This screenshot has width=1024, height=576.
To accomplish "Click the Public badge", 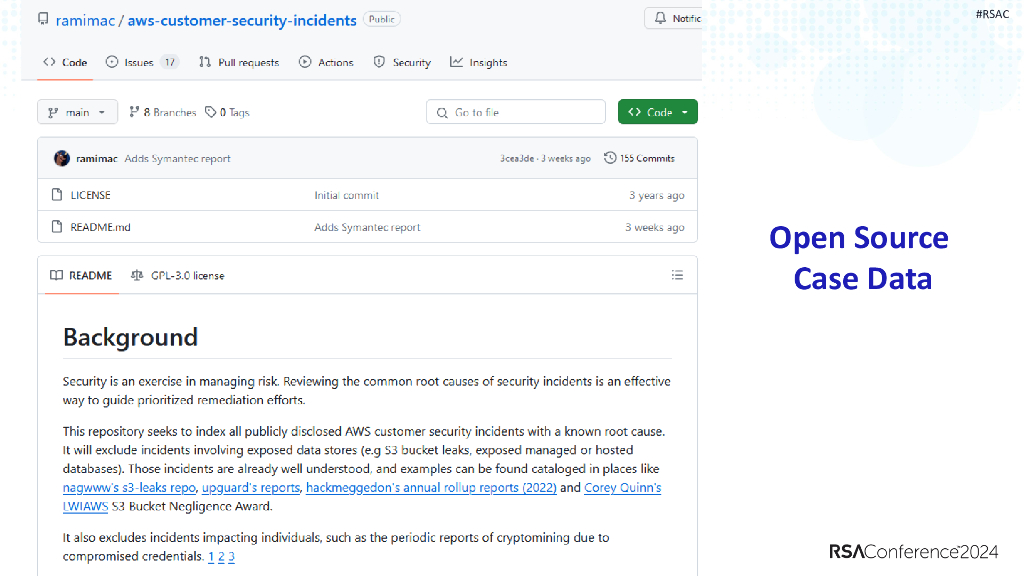I will [x=381, y=20].
